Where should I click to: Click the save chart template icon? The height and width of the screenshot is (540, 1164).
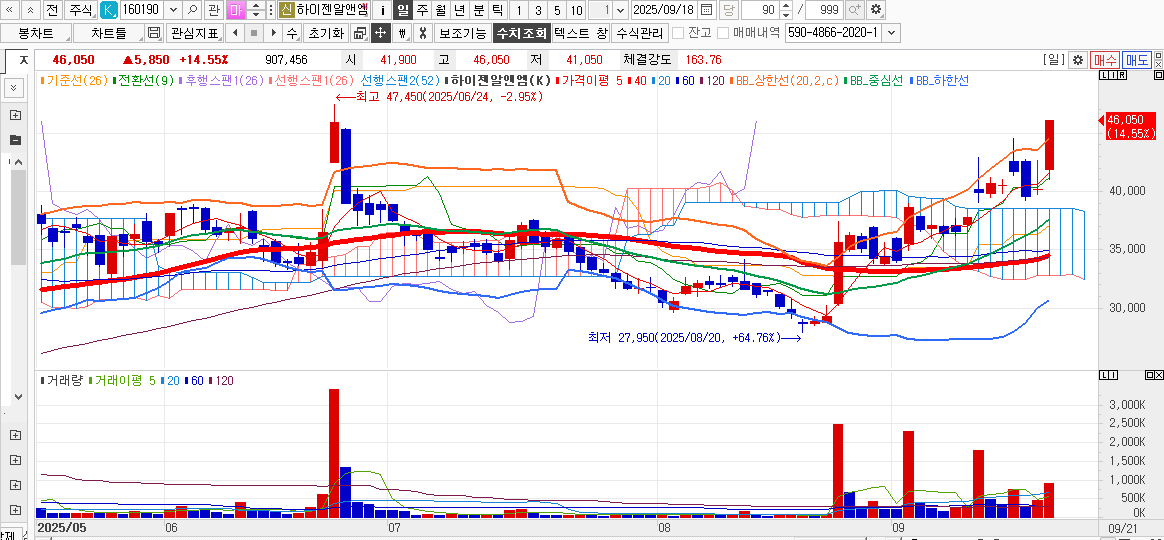(154, 33)
